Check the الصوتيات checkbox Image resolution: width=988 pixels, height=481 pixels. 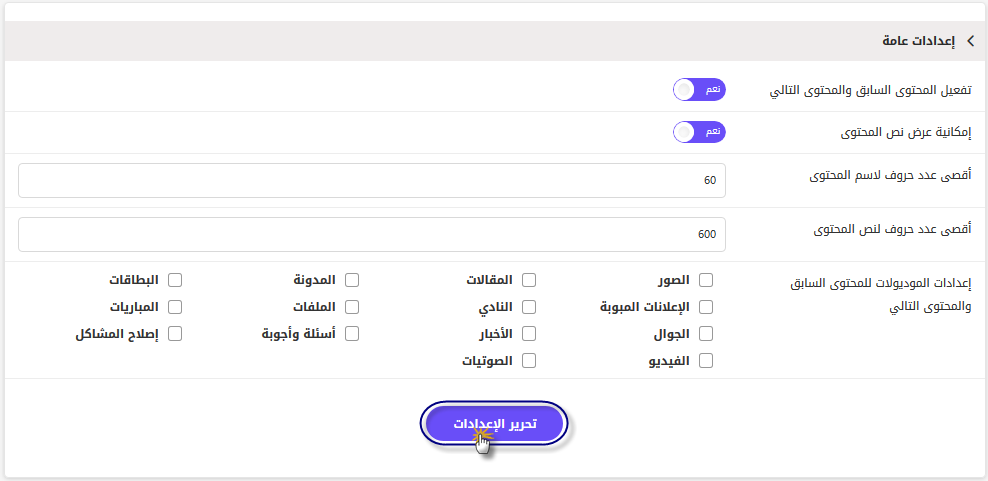click(x=529, y=361)
